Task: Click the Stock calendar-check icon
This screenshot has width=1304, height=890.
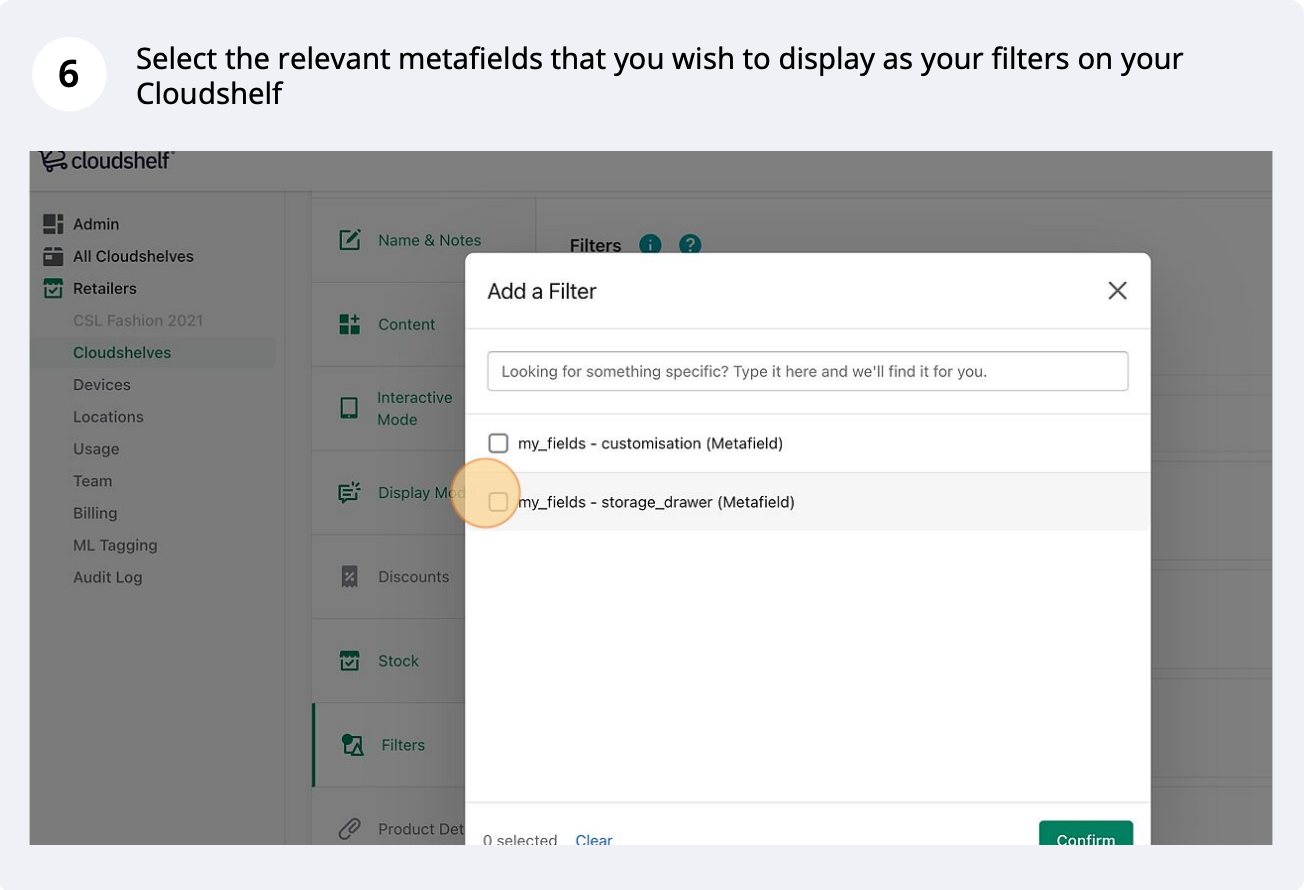Action: (x=349, y=660)
